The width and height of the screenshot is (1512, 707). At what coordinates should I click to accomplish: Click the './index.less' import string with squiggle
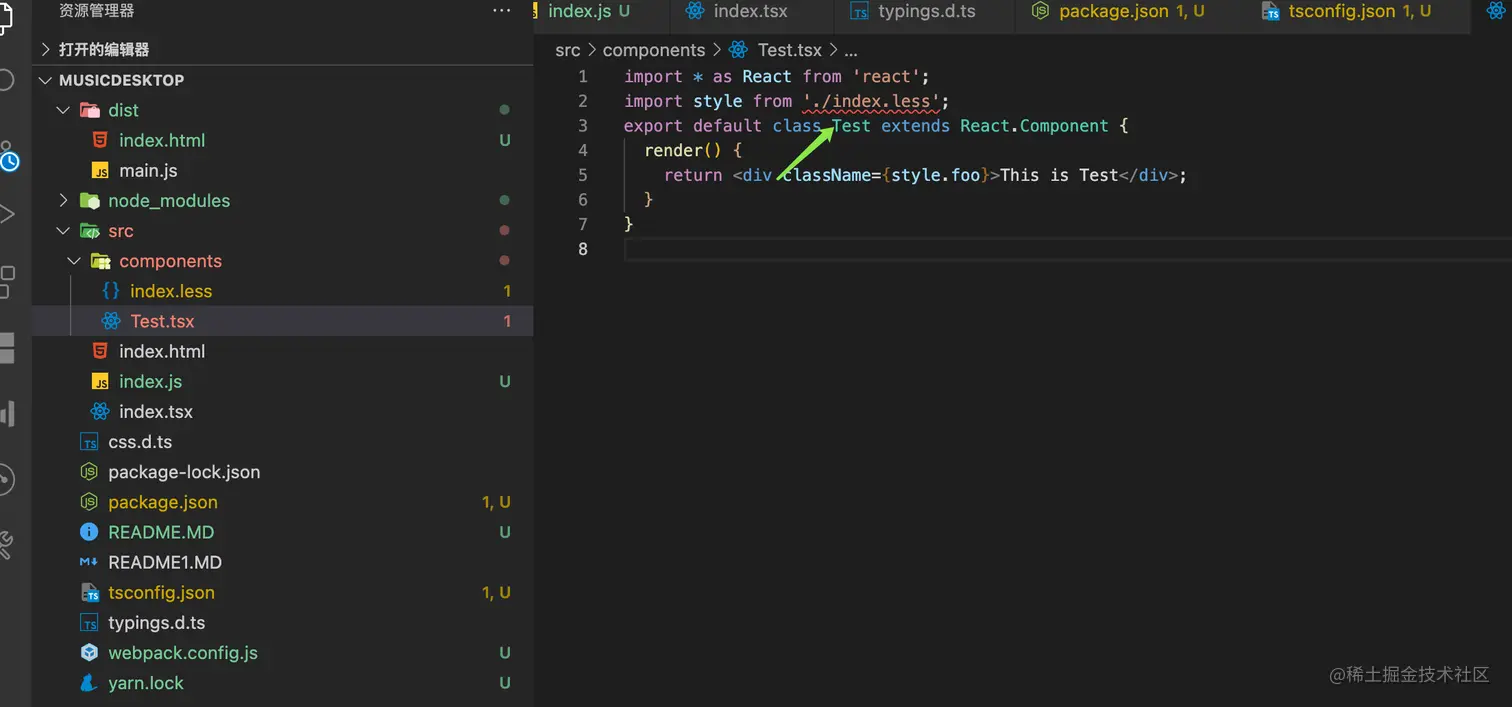tap(871, 101)
